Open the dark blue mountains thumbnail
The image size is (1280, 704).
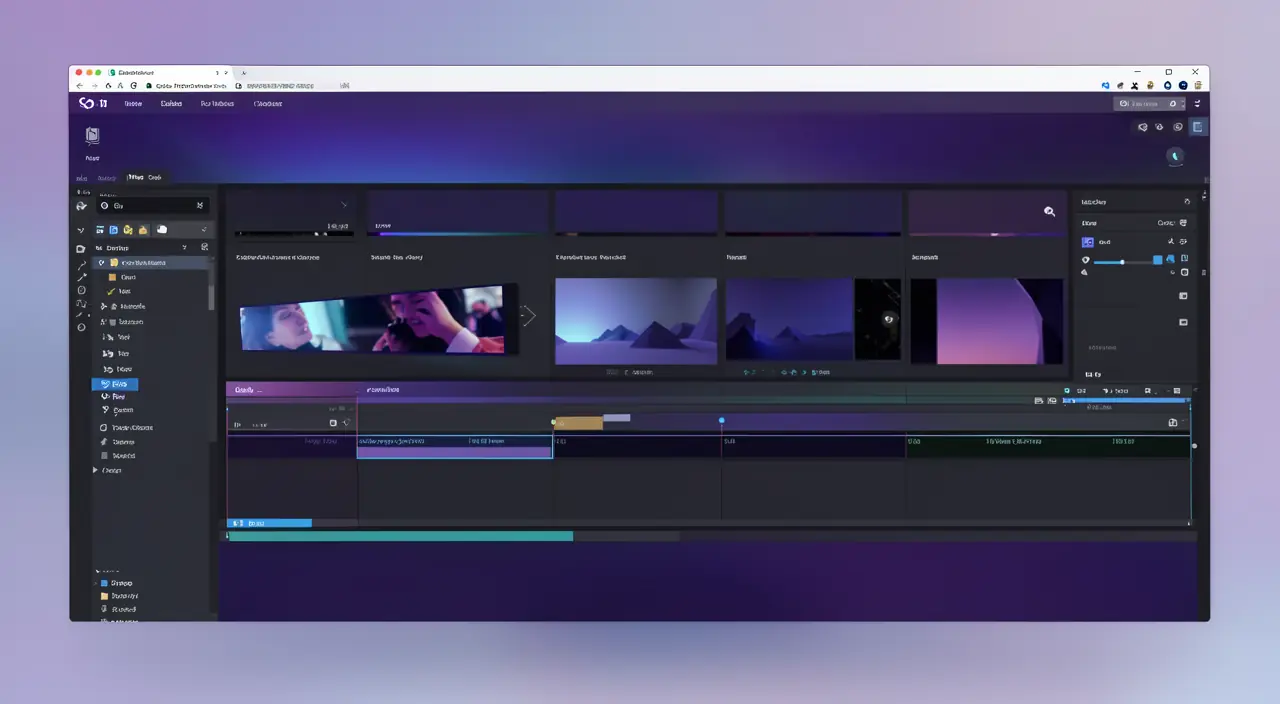coord(789,320)
